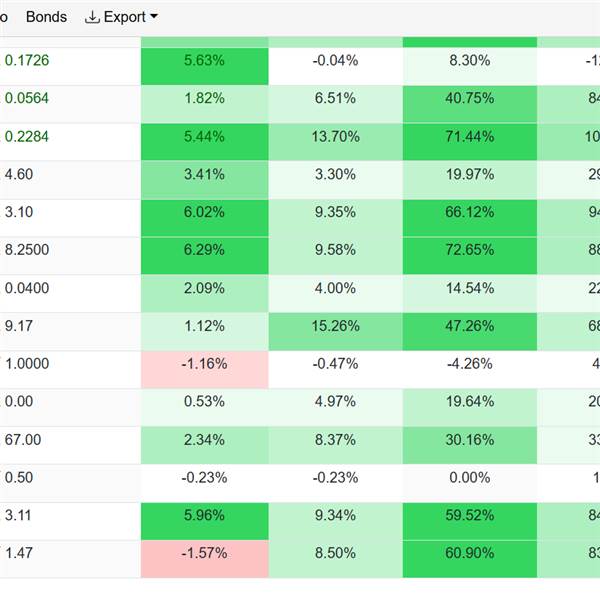Click the red -1.16% cell
600x600 pixels.
tap(205, 365)
